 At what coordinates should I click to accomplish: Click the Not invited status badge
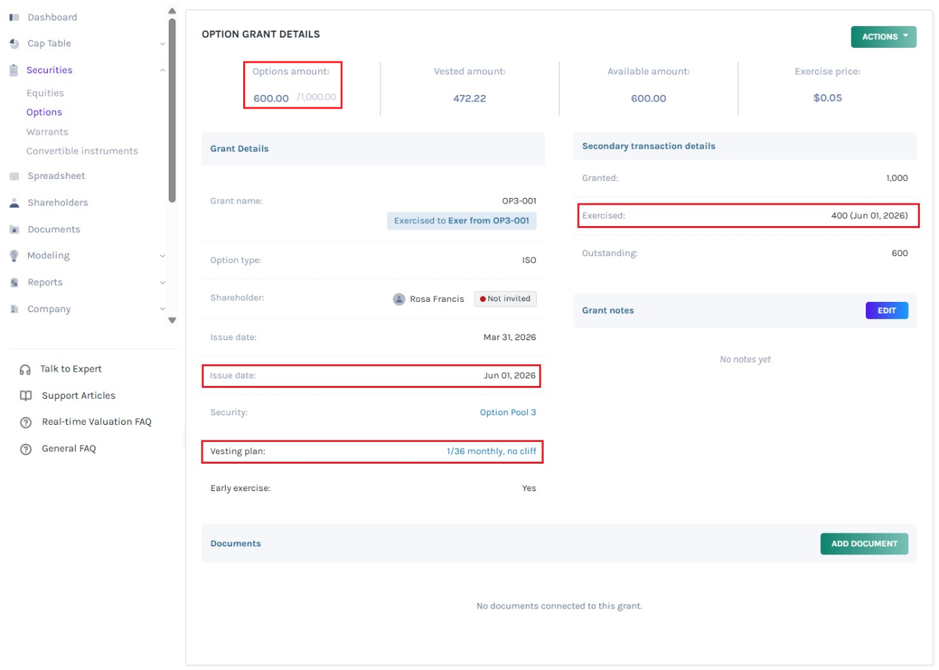coord(505,299)
